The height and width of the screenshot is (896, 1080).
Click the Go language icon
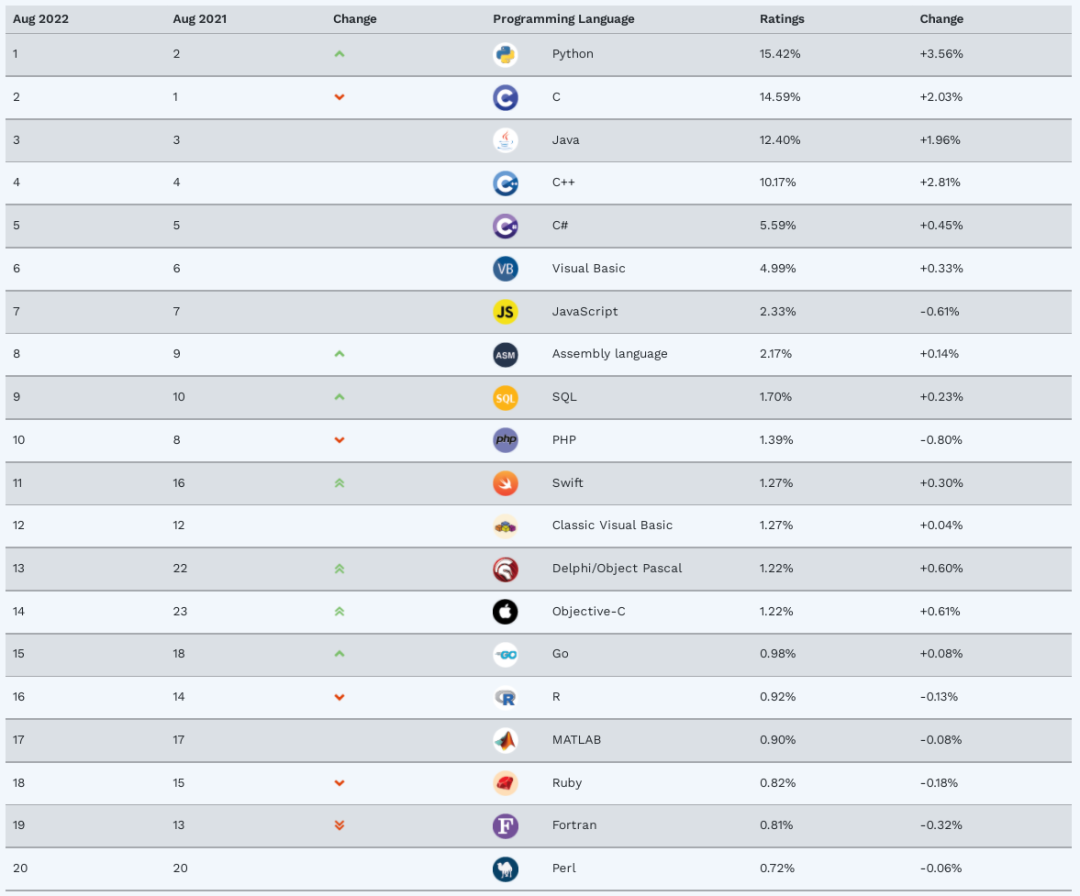click(x=505, y=654)
